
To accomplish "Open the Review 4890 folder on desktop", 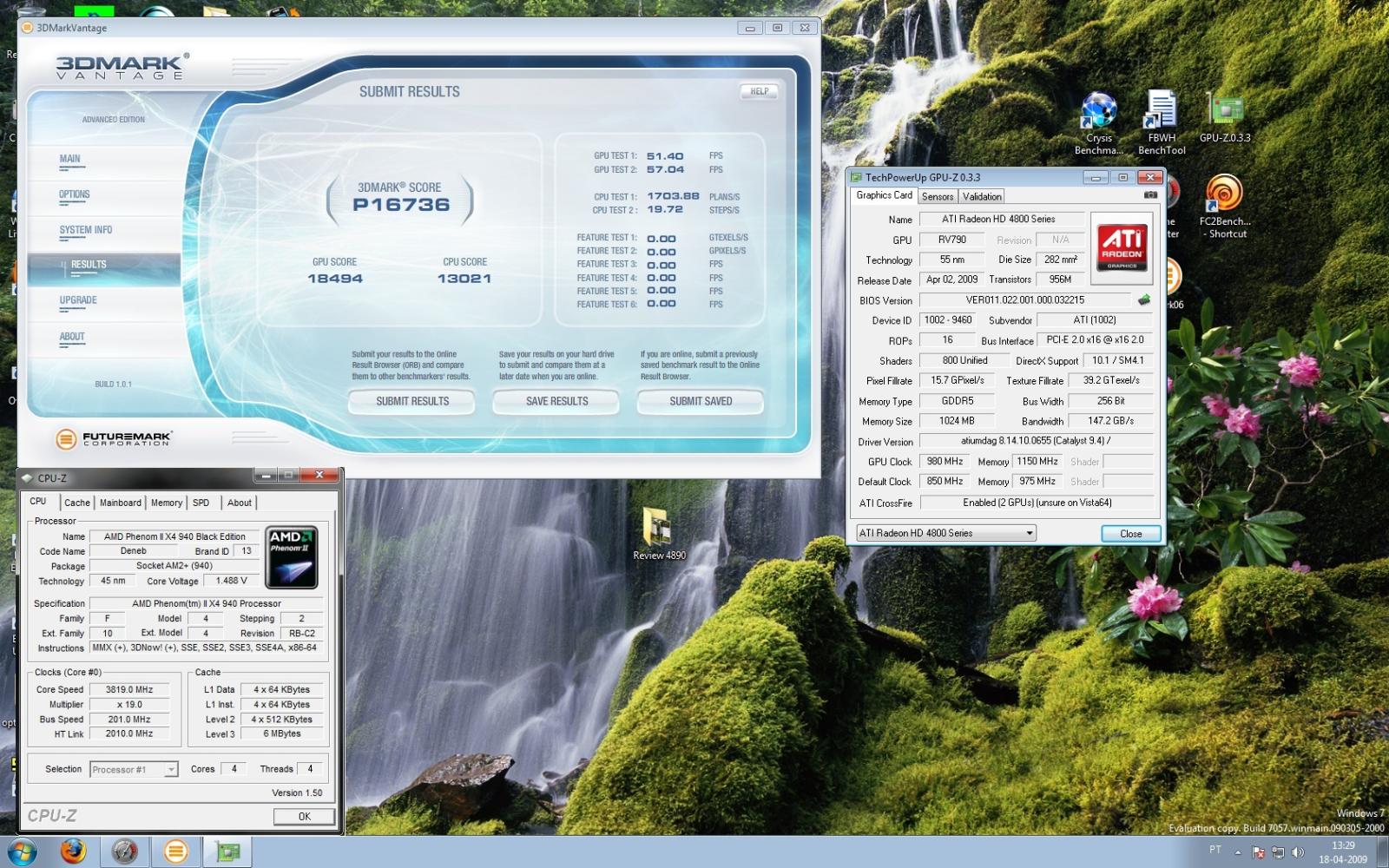I will pyautogui.click(x=659, y=534).
